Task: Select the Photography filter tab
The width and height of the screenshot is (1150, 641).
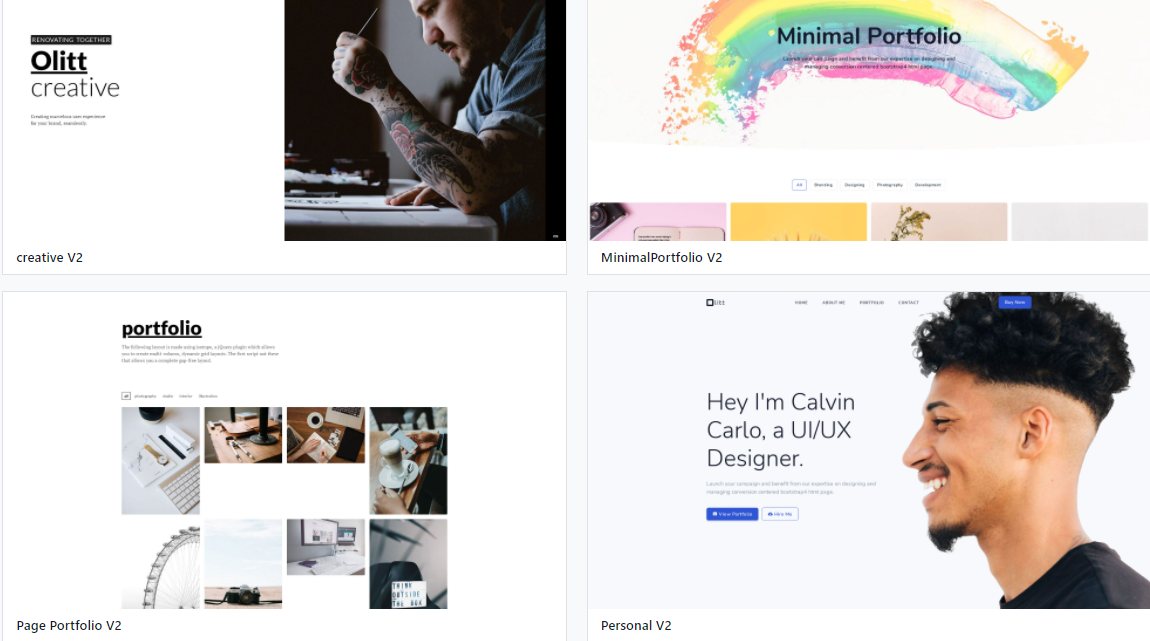Action: click(889, 185)
